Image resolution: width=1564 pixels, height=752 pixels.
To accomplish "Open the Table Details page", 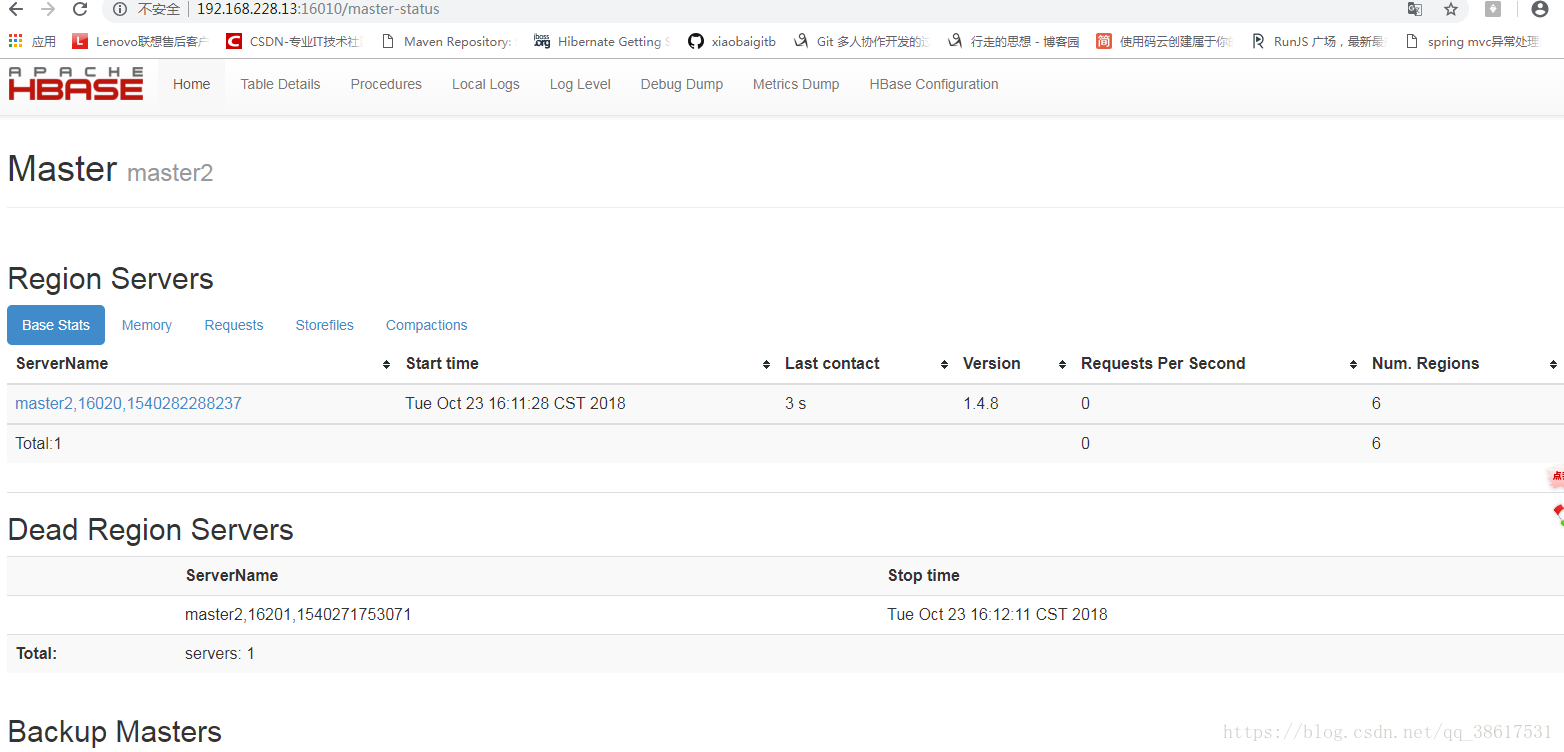I will pos(280,84).
